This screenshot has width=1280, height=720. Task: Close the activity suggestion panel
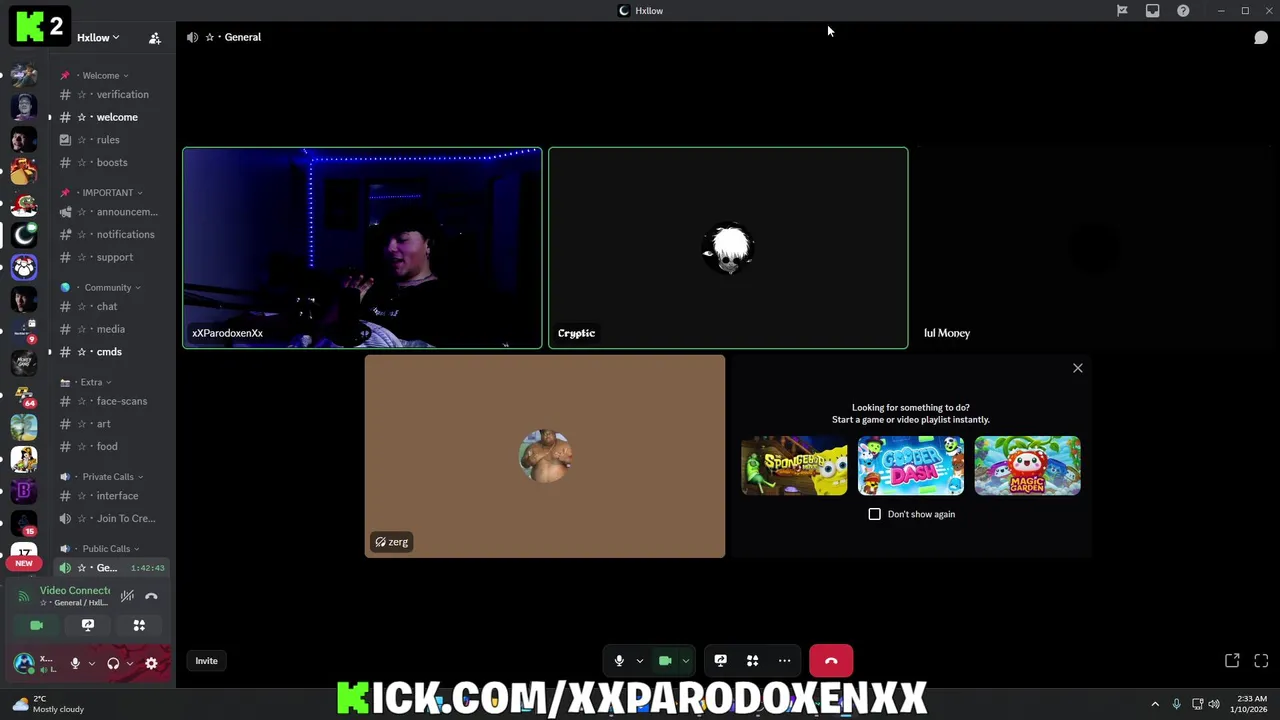1078,368
